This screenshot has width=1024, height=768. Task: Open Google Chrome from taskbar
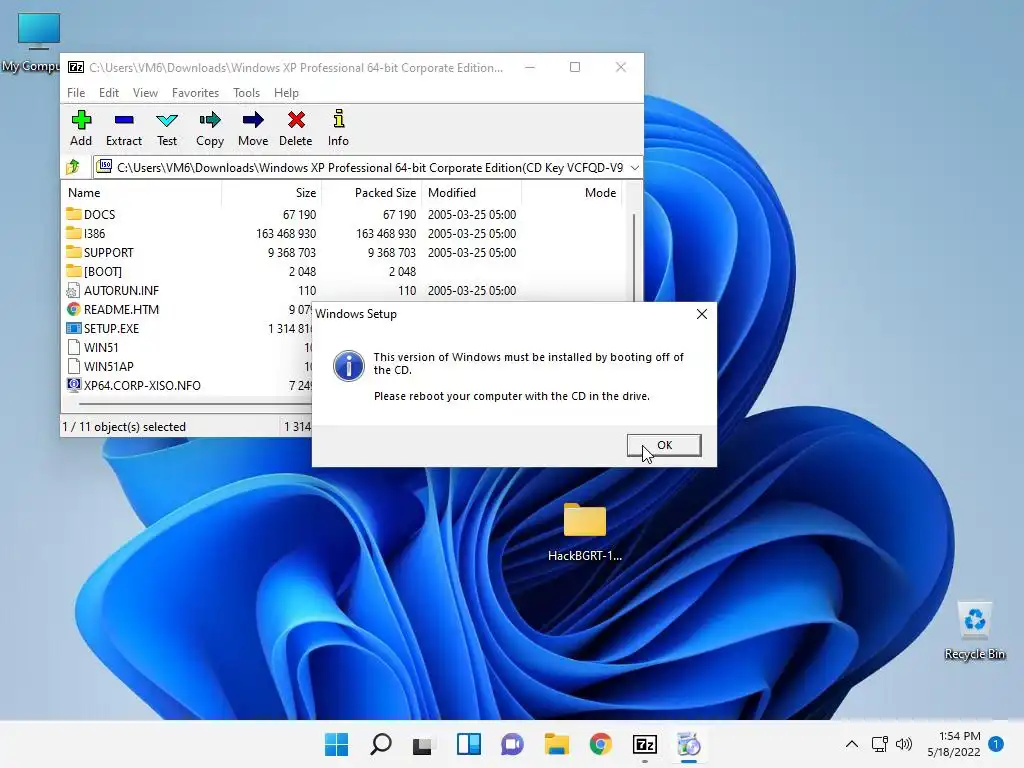click(x=600, y=744)
